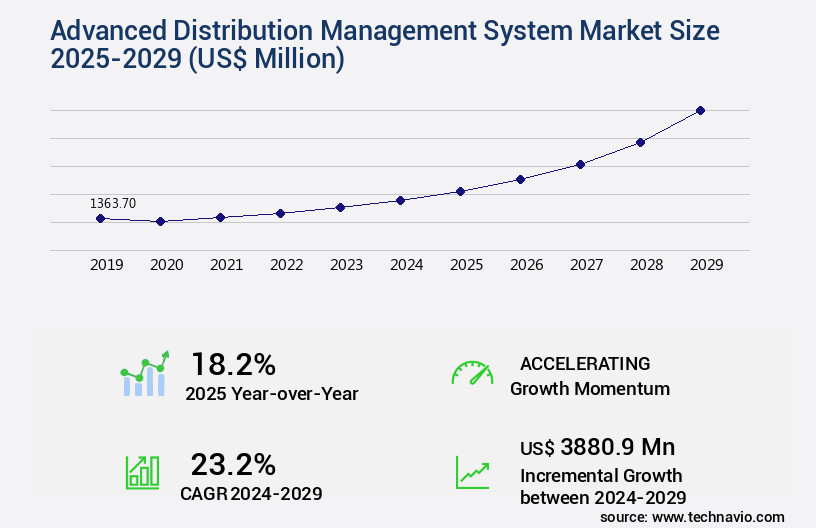Click the 2024 x-axis year label

[x=406, y=265]
